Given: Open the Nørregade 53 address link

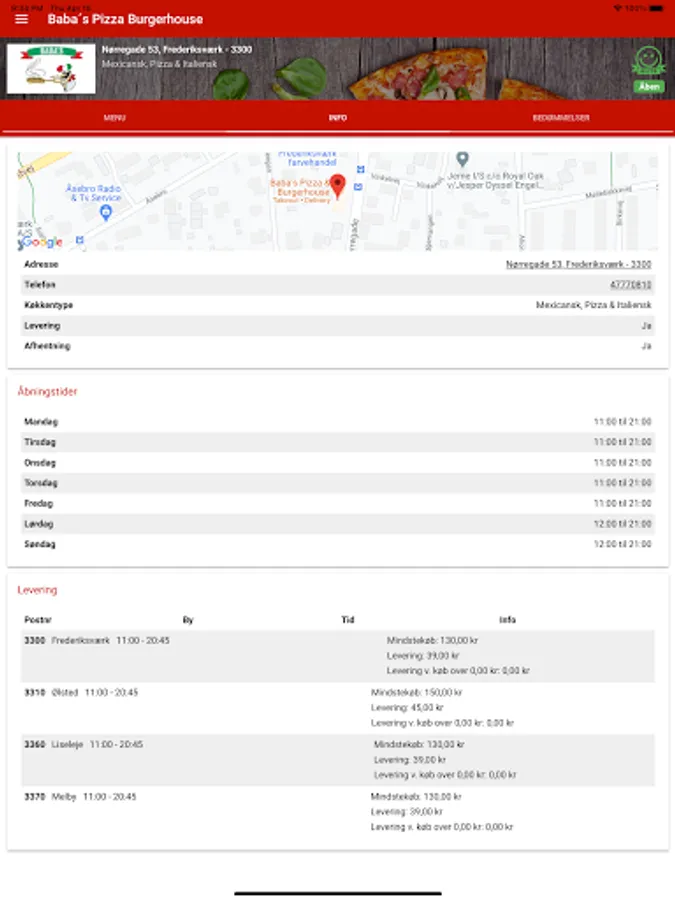Looking at the screenshot, I should [x=578, y=264].
